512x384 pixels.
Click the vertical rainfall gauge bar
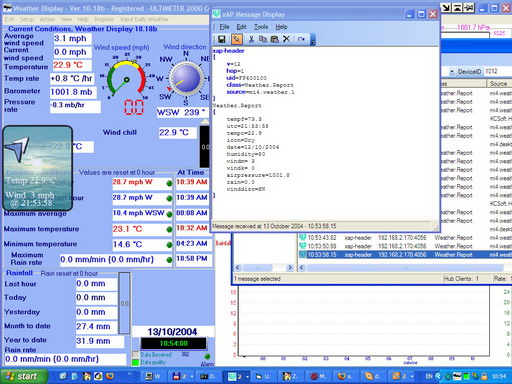click(x=124, y=303)
